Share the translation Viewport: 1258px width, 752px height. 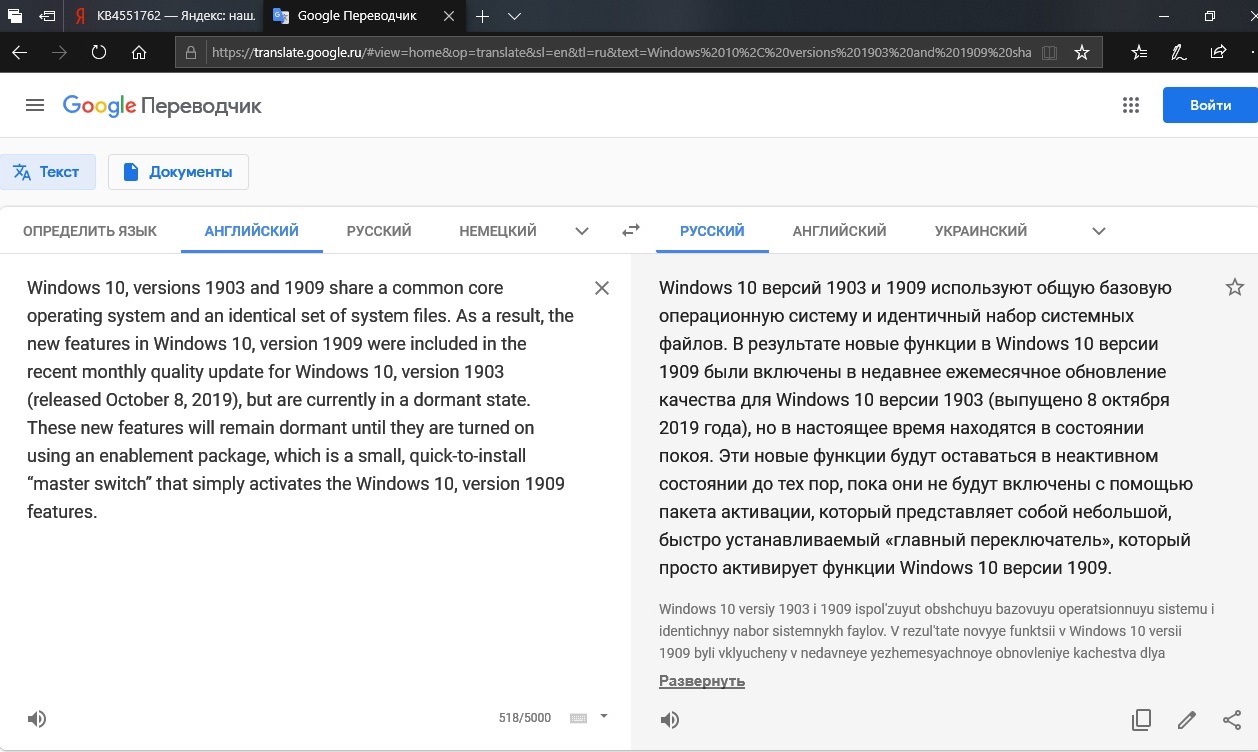coord(1232,719)
